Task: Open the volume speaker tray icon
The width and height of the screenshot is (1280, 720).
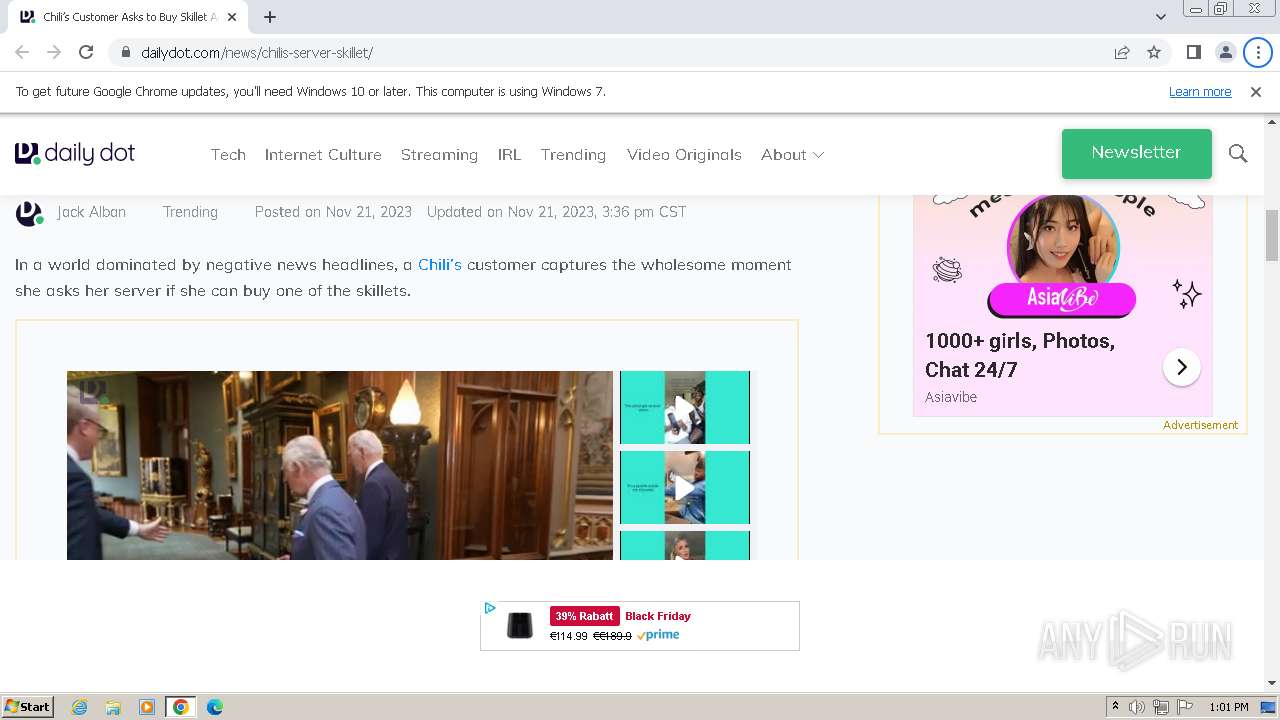Action: point(1137,707)
